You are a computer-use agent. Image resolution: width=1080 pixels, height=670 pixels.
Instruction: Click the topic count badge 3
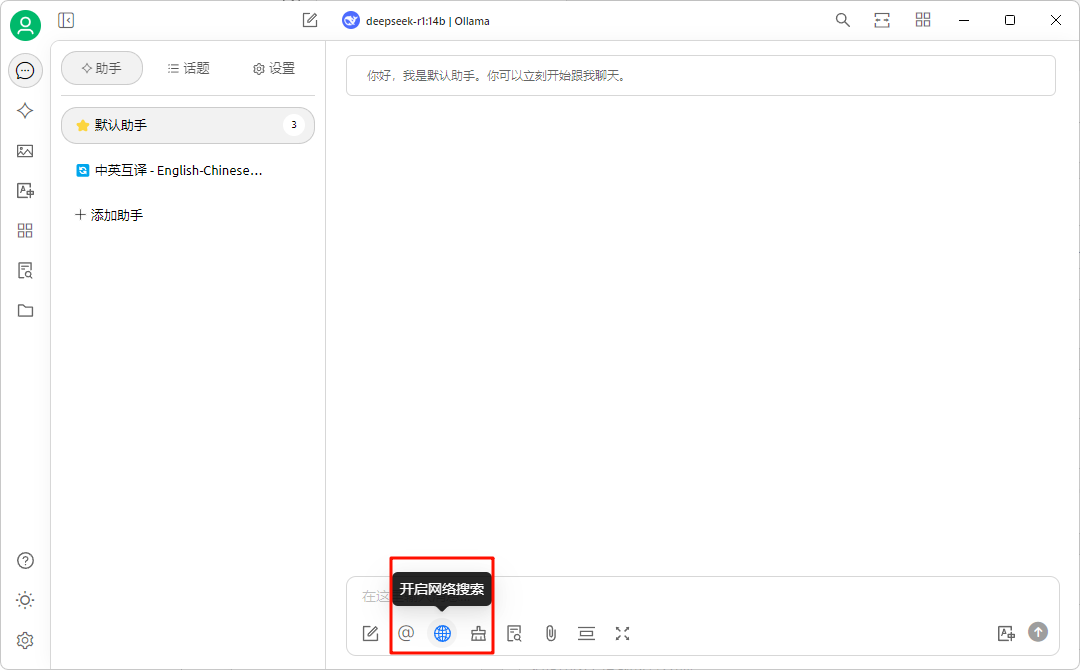[294, 125]
